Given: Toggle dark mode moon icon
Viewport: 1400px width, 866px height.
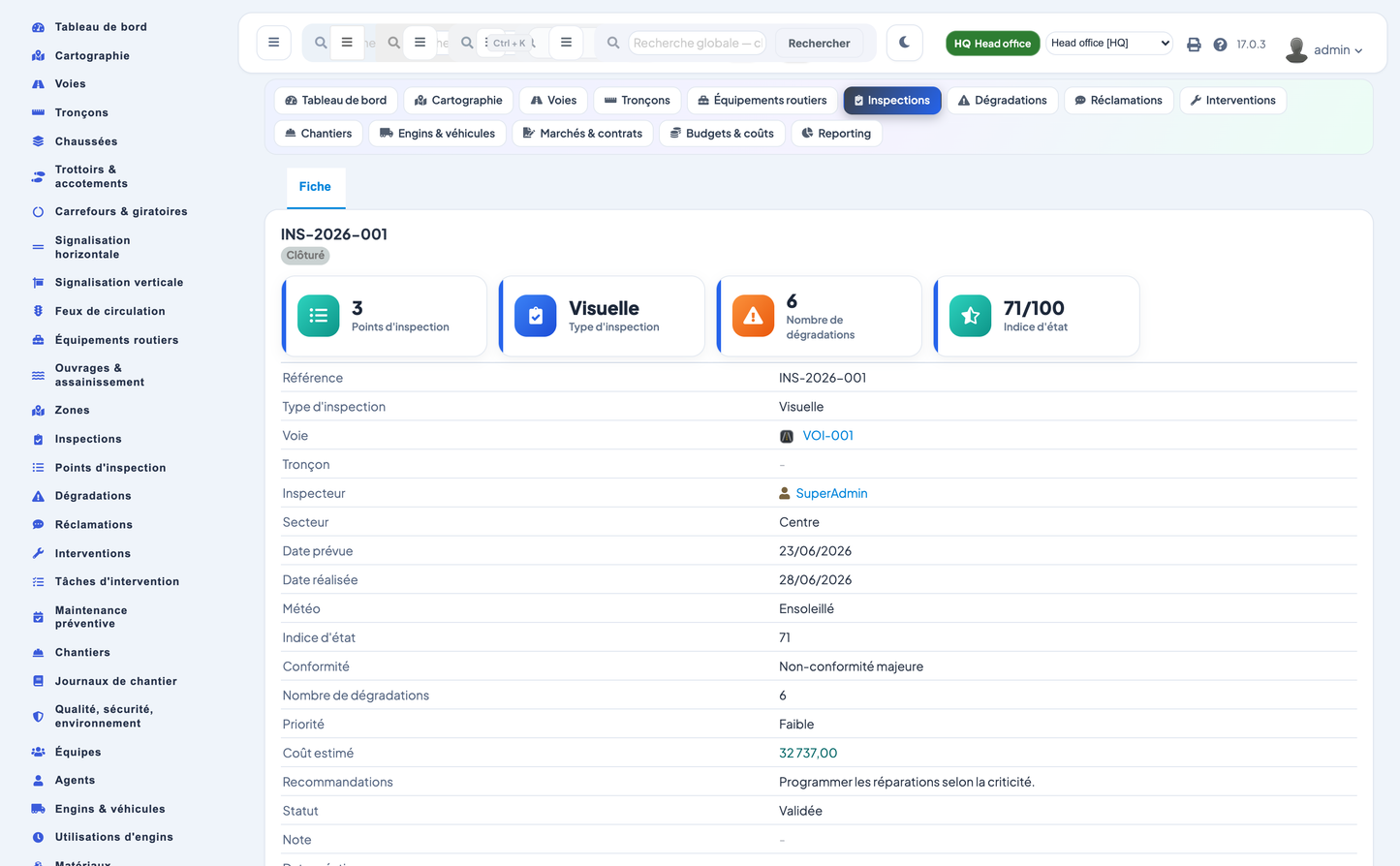Looking at the screenshot, I should (904, 43).
